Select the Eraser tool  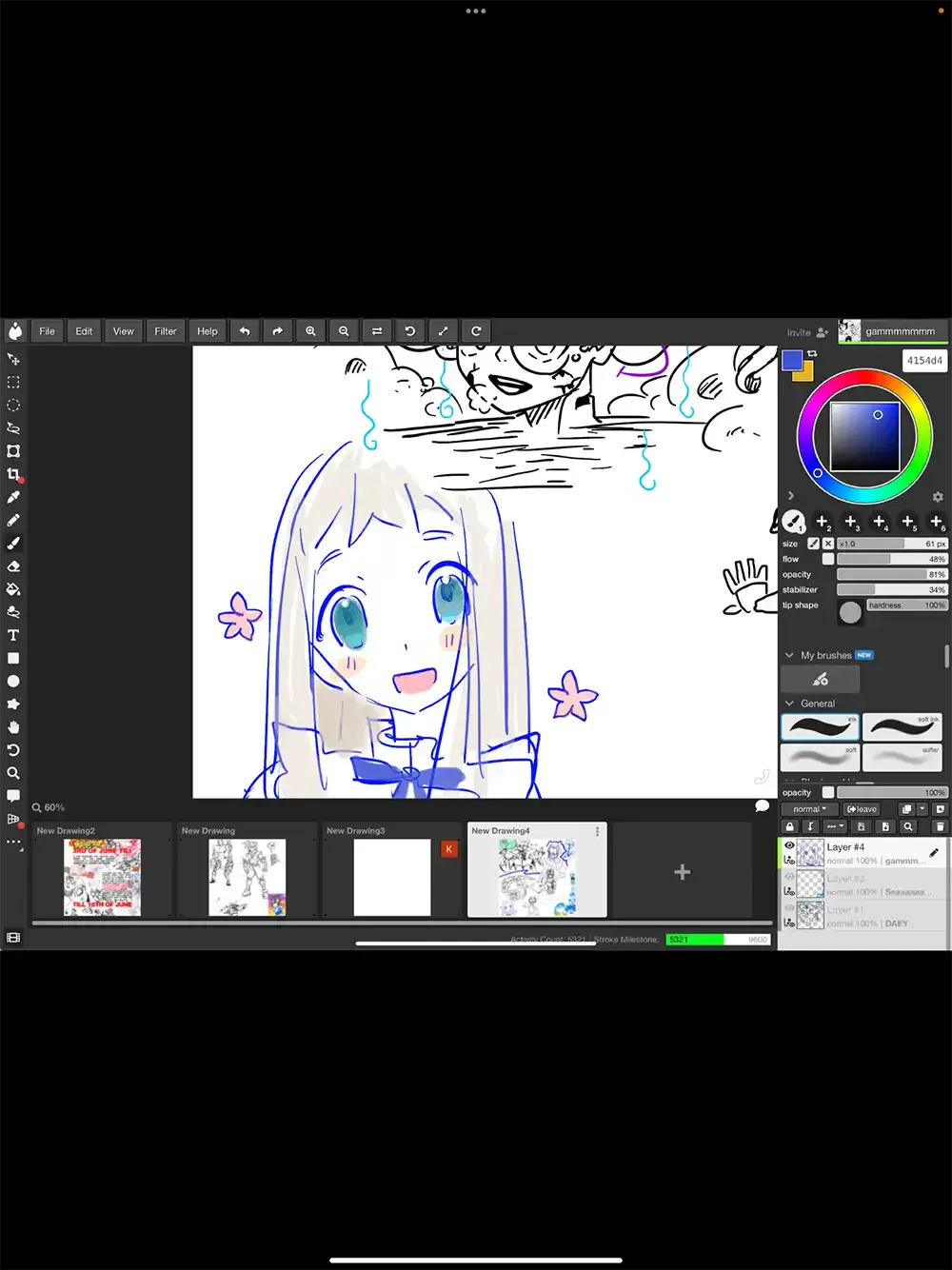[13, 566]
